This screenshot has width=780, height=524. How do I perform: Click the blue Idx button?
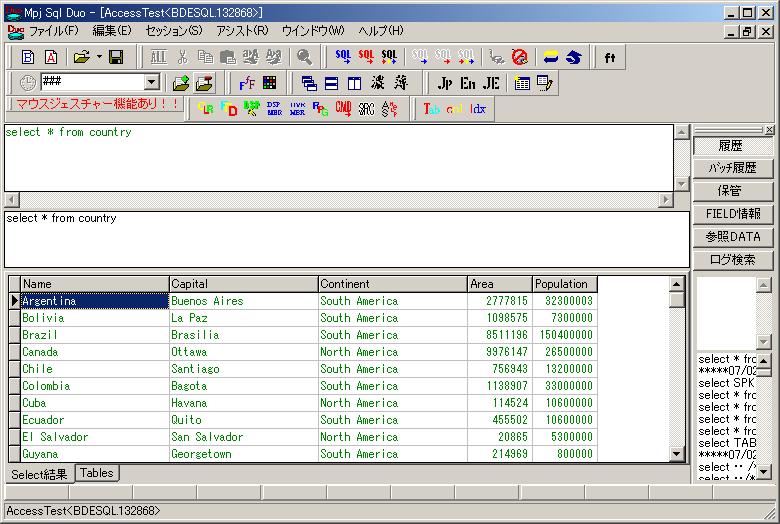pyautogui.click(x=478, y=108)
